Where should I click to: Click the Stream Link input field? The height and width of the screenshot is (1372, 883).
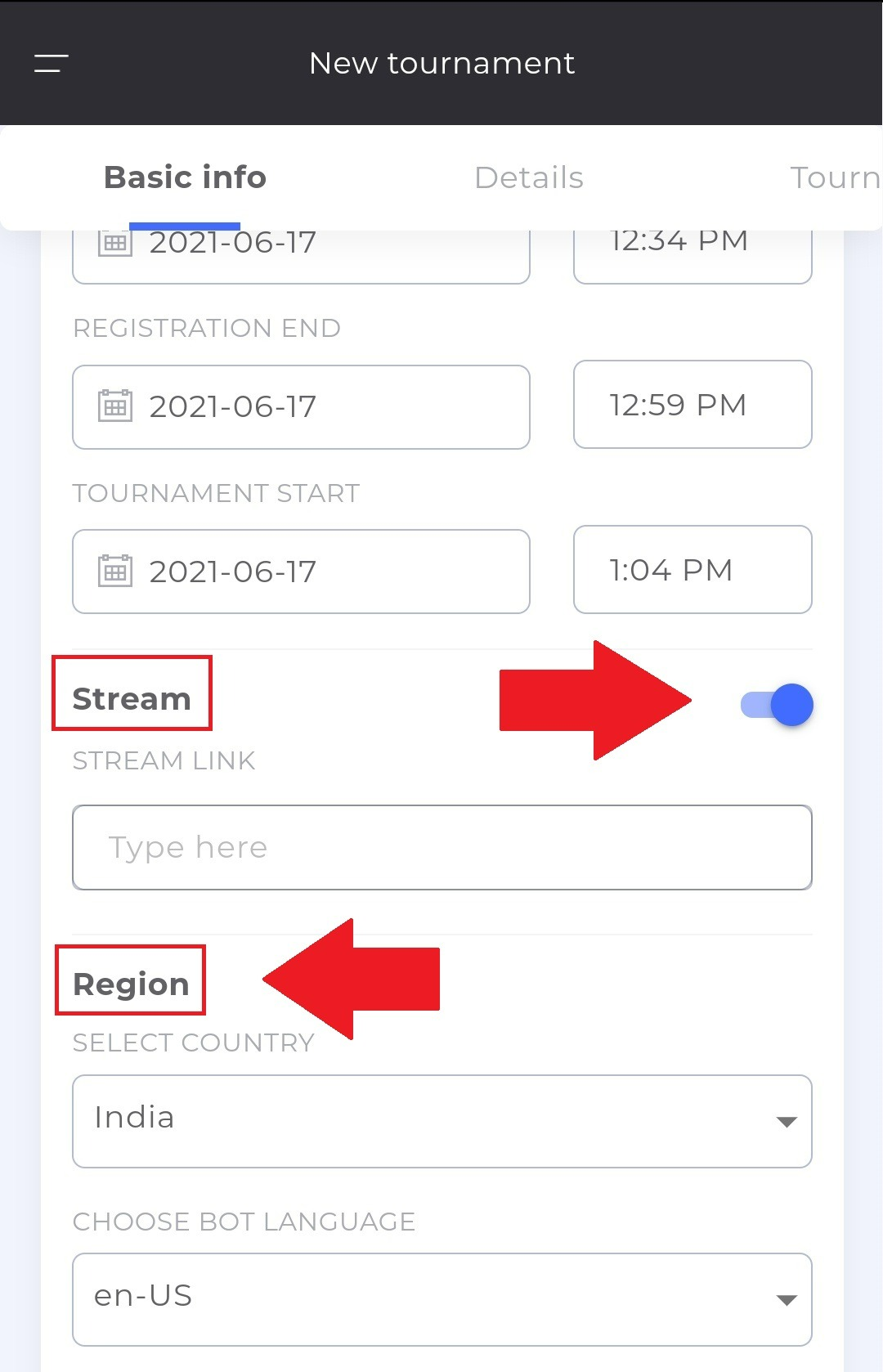442,847
